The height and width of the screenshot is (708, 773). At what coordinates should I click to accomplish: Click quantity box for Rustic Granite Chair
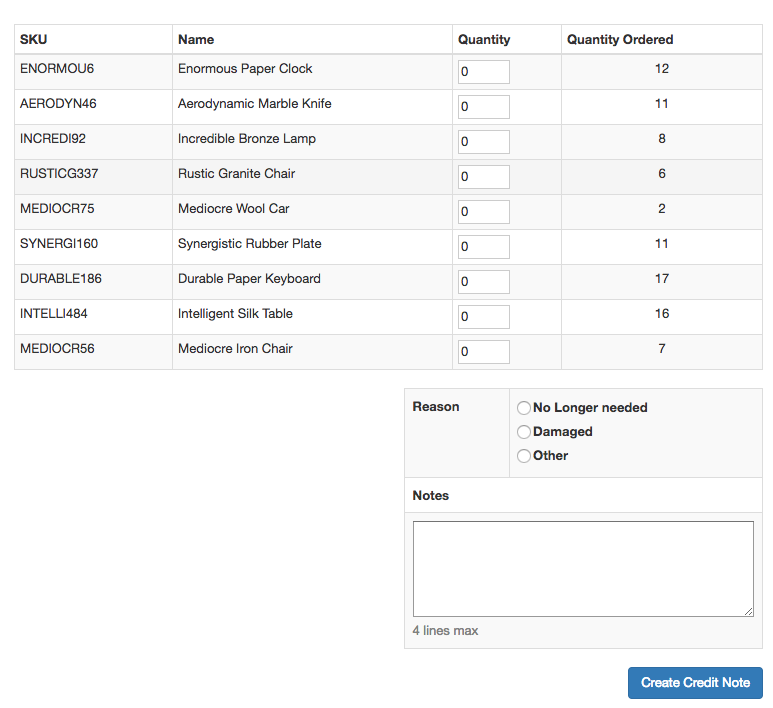(x=484, y=177)
